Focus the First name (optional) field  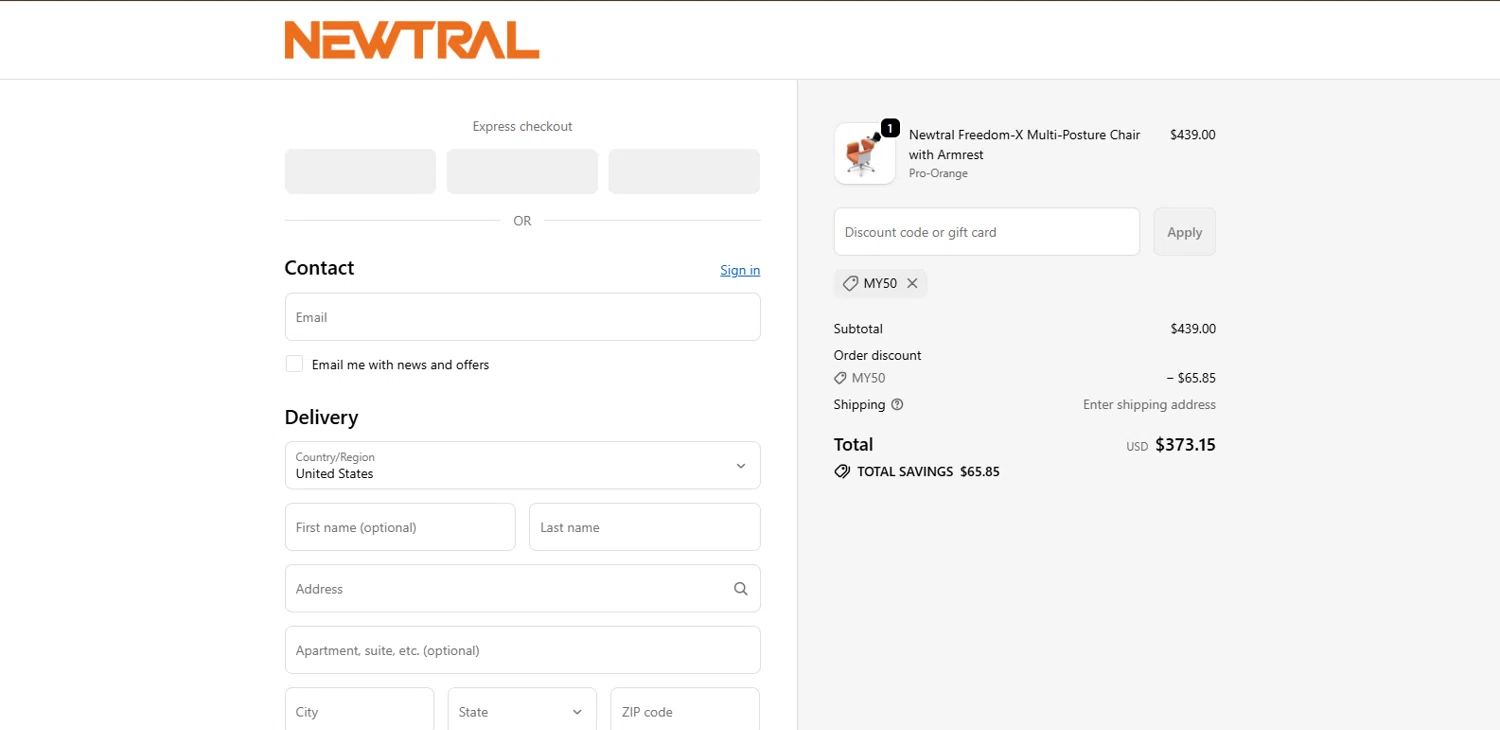[400, 527]
